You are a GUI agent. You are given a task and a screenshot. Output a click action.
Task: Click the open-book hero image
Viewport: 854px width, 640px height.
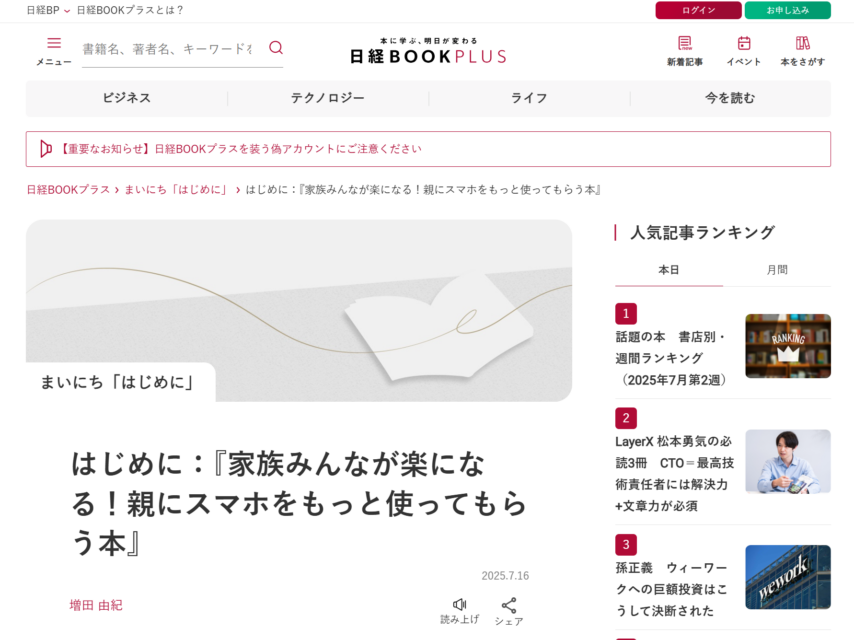[299, 310]
